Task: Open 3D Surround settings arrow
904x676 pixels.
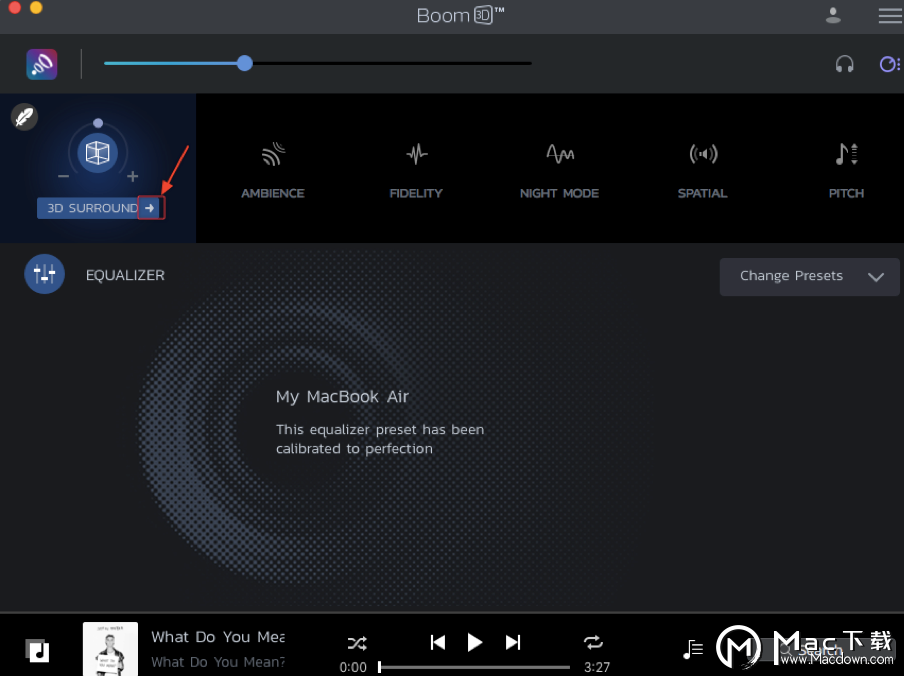Action: click(150, 208)
